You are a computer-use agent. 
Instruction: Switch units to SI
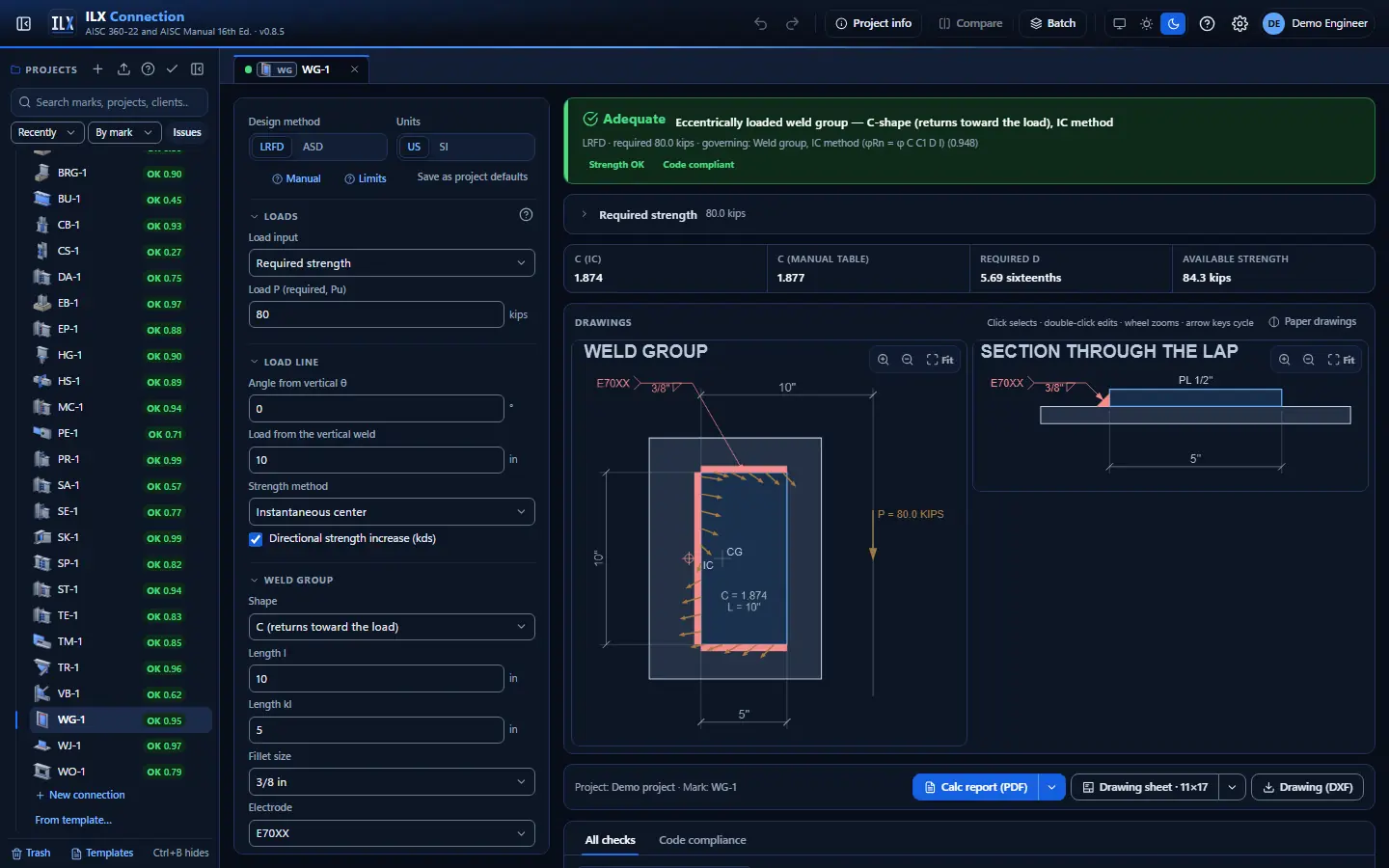[444, 147]
